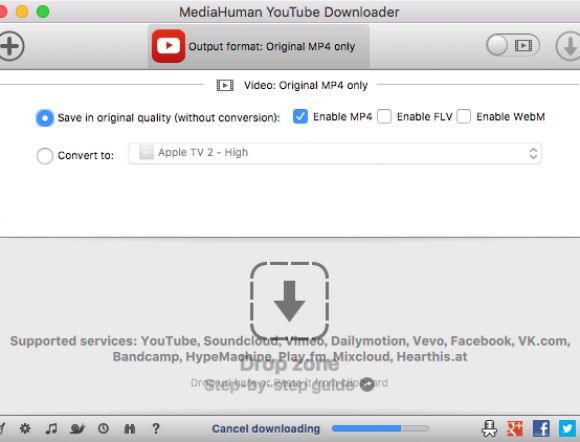Check the Enable FLV checkbox
The image size is (580, 442).
384,117
